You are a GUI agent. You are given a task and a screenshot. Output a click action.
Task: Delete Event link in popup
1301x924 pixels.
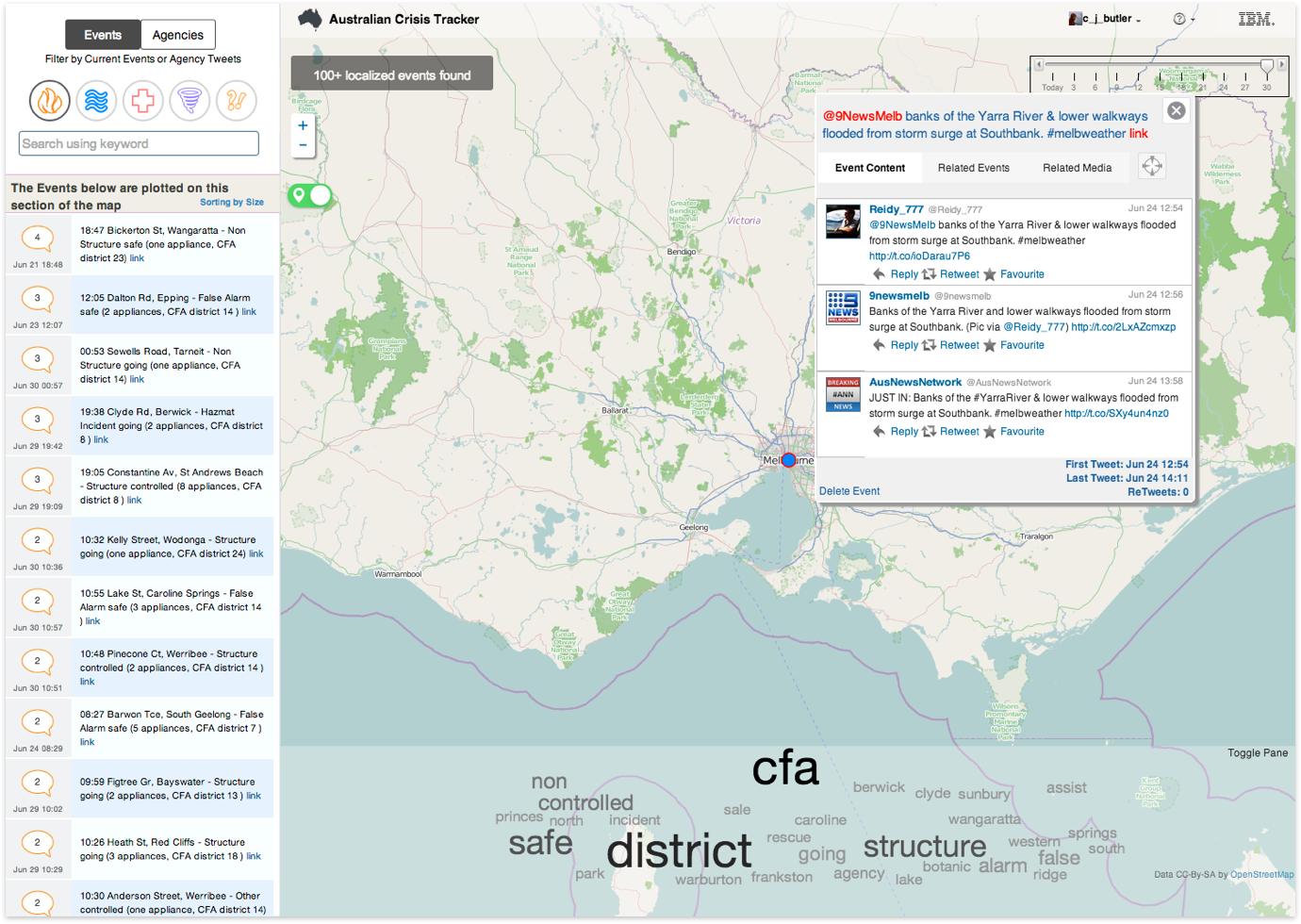click(849, 491)
